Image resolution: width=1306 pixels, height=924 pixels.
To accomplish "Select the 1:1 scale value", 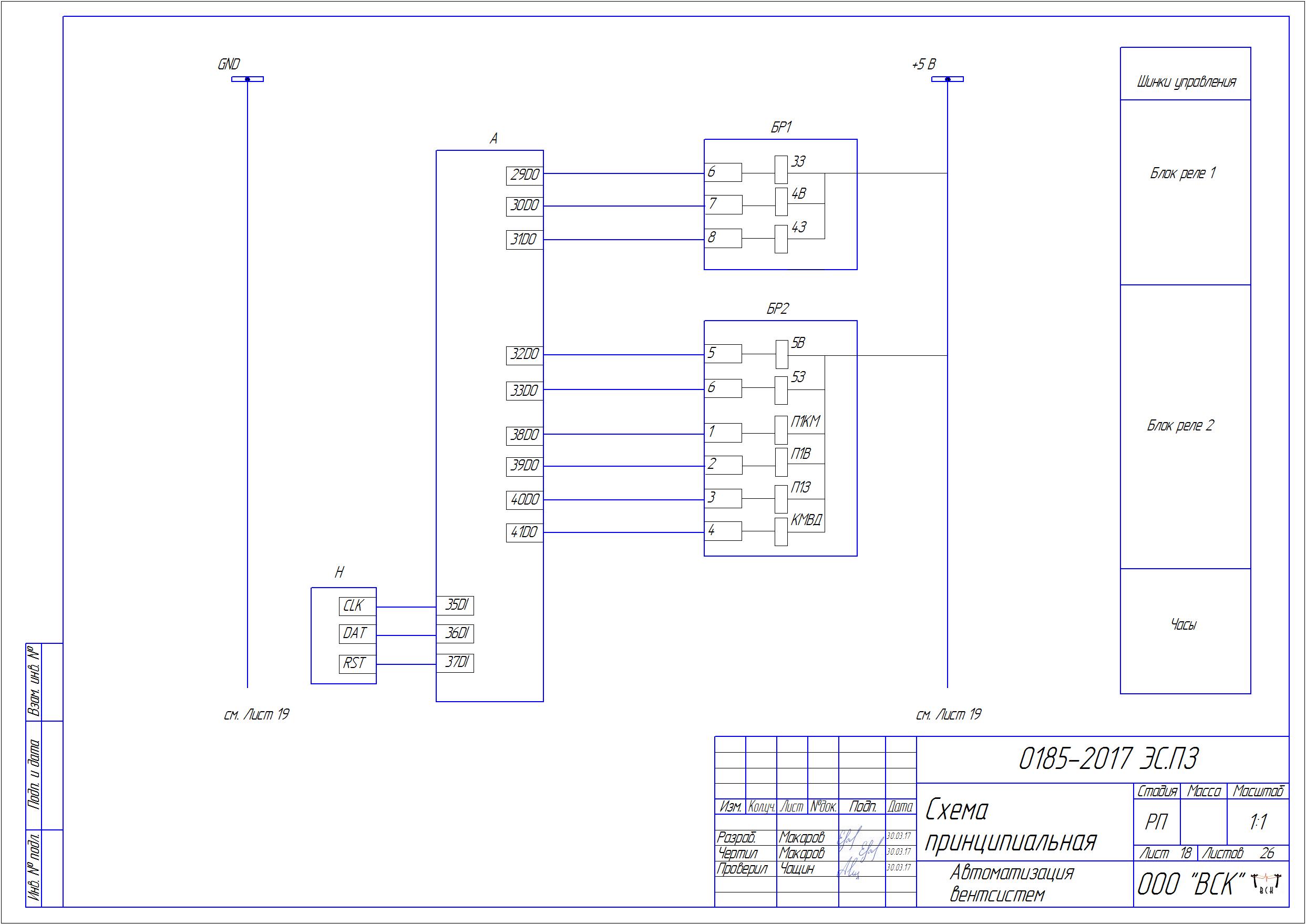I will click(1258, 822).
